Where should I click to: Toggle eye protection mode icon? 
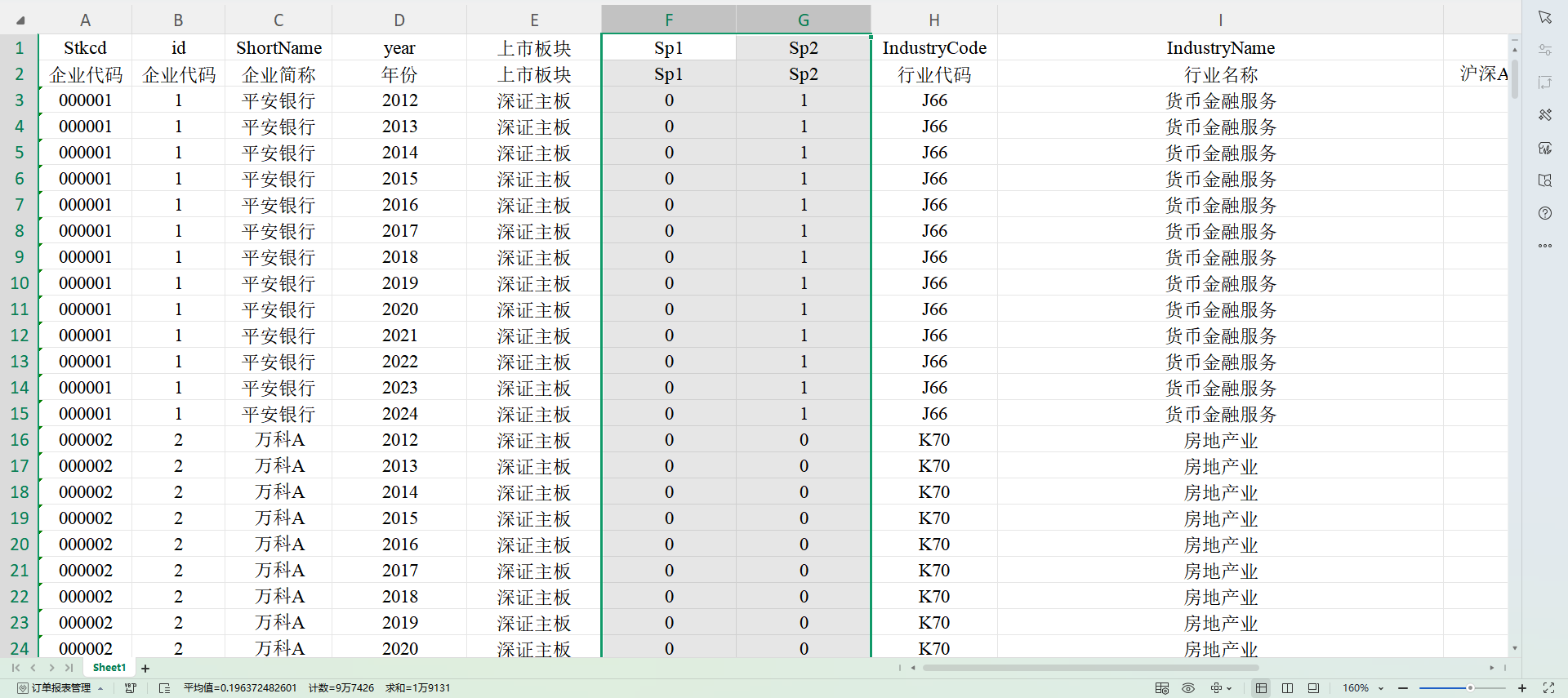[x=1188, y=688]
